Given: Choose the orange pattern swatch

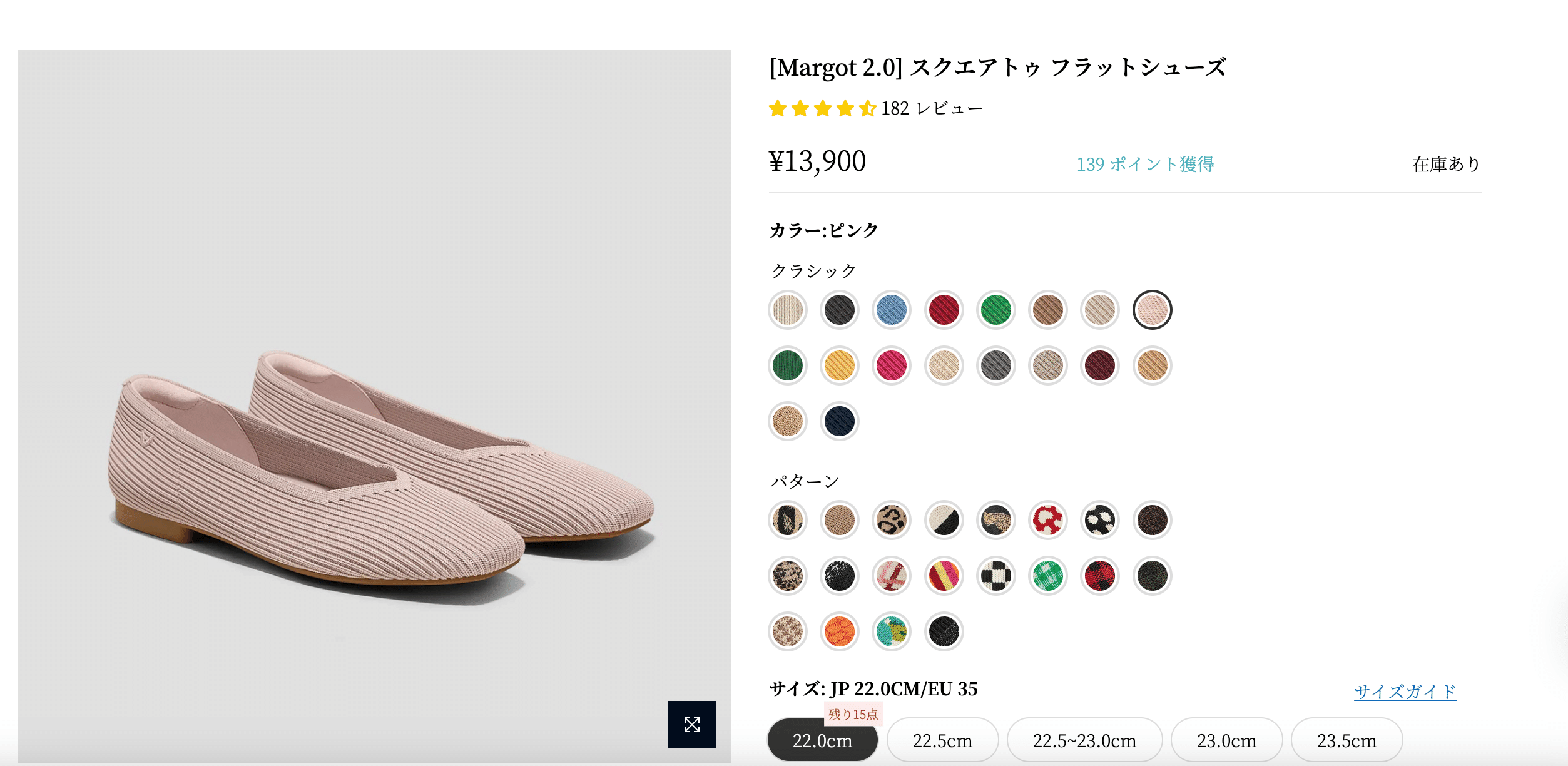Looking at the screenshot, I should [x=839, y=631].
